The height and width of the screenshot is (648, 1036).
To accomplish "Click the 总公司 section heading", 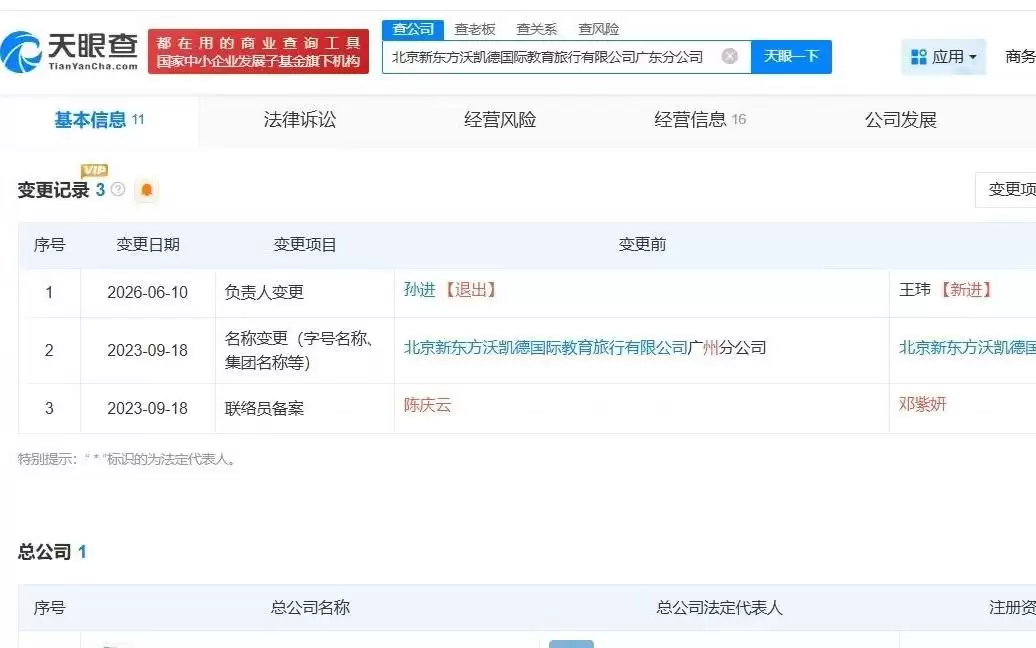I will [x=44, y=552].
